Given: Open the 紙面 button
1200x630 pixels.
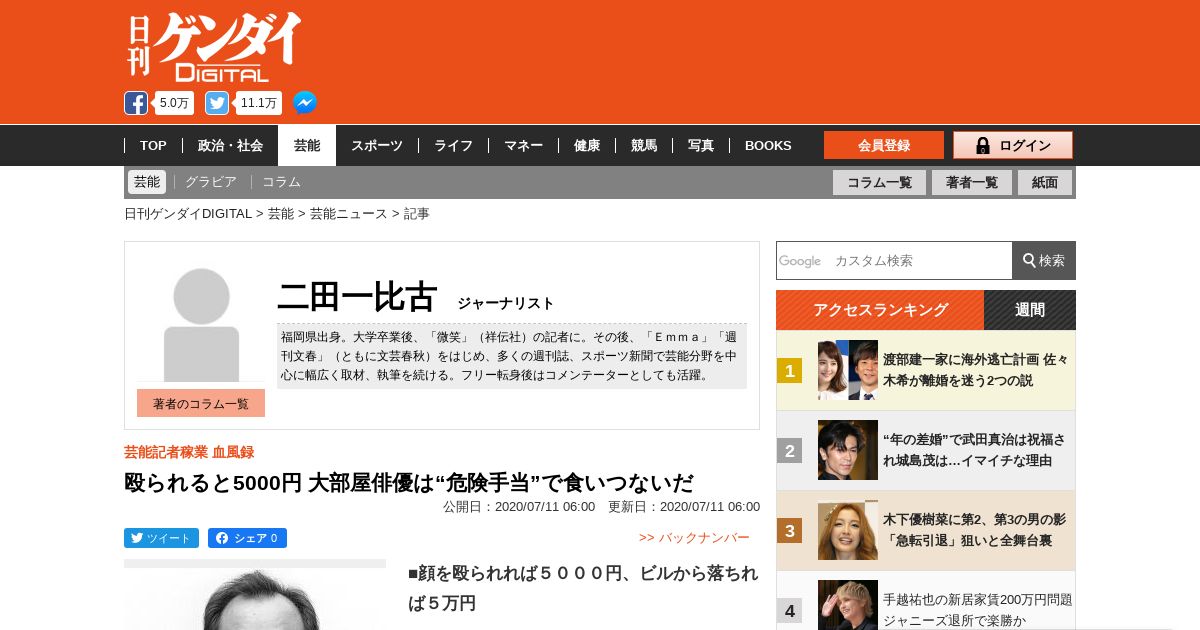Looking at the screenshot, I should pyautogui.click(x=1045, y=182).
